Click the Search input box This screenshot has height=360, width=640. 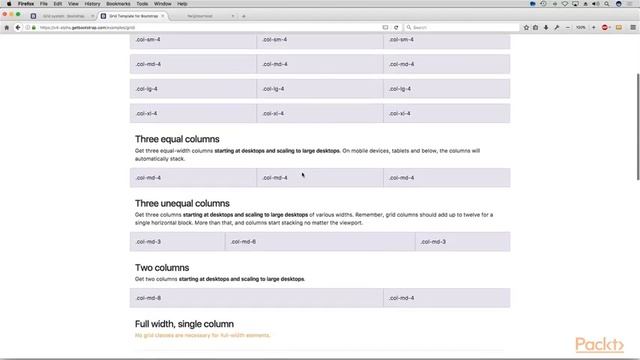pyautogui.click(x=461, y=27)
